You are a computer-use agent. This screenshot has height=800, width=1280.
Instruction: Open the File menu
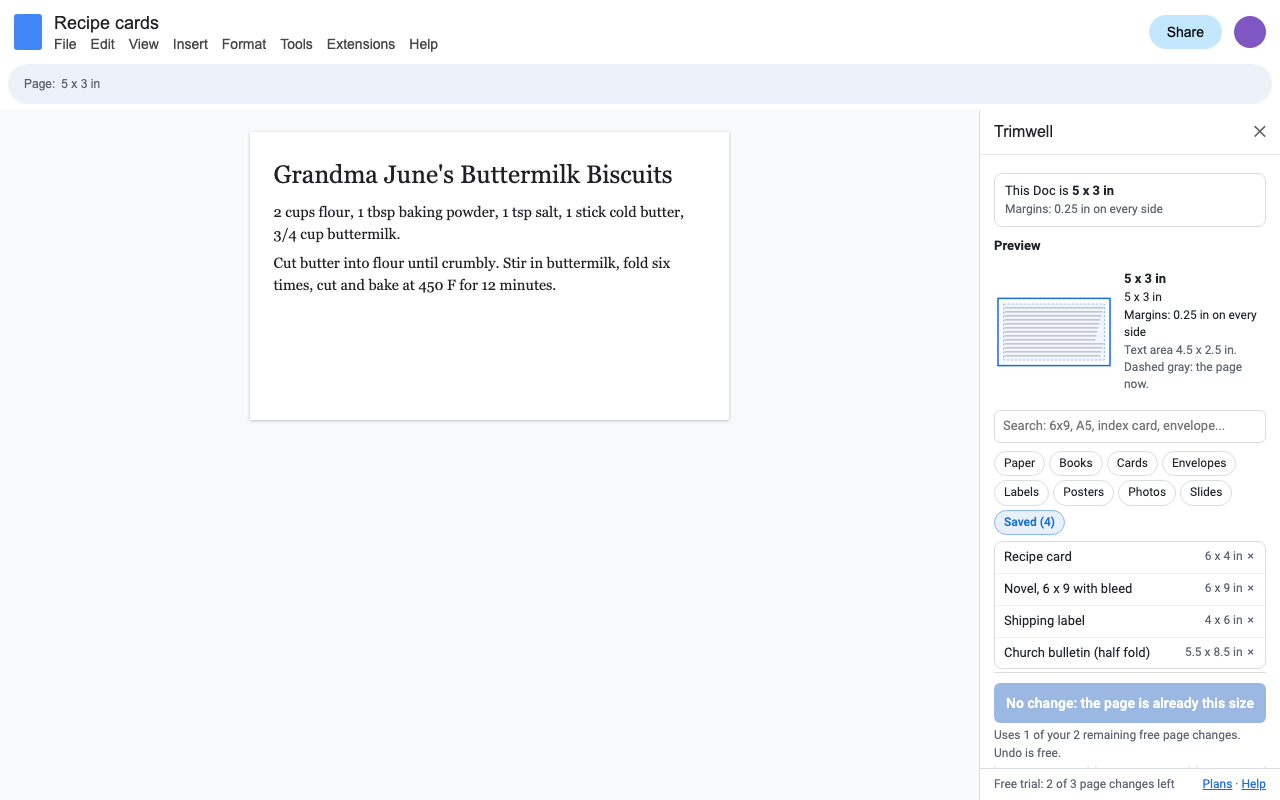[65, 44]
